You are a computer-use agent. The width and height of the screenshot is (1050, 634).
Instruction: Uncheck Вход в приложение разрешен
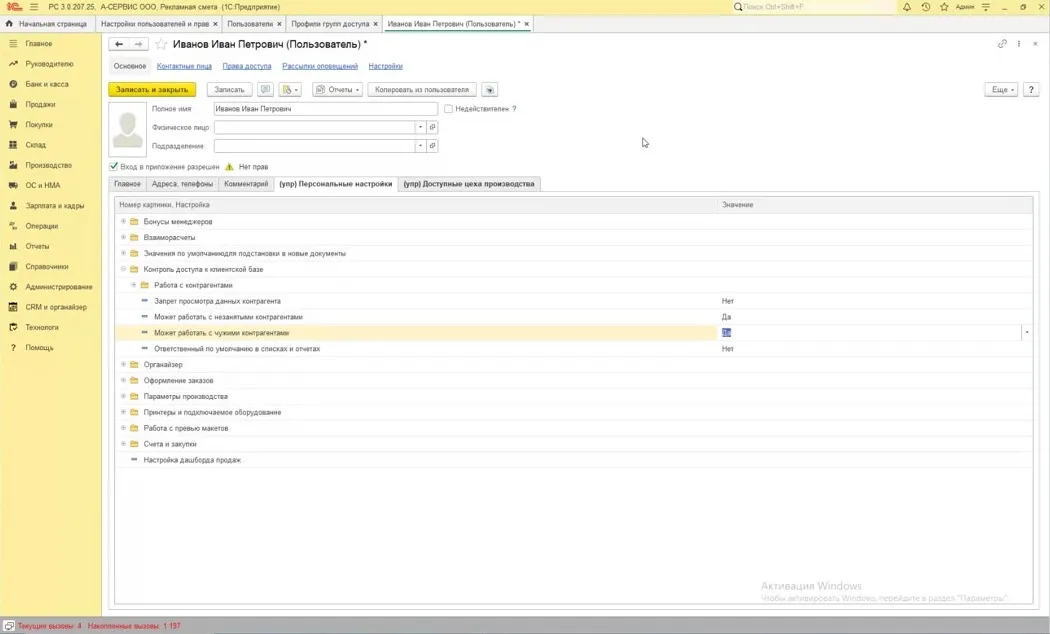pyautogui.click(x=114, y=167)
